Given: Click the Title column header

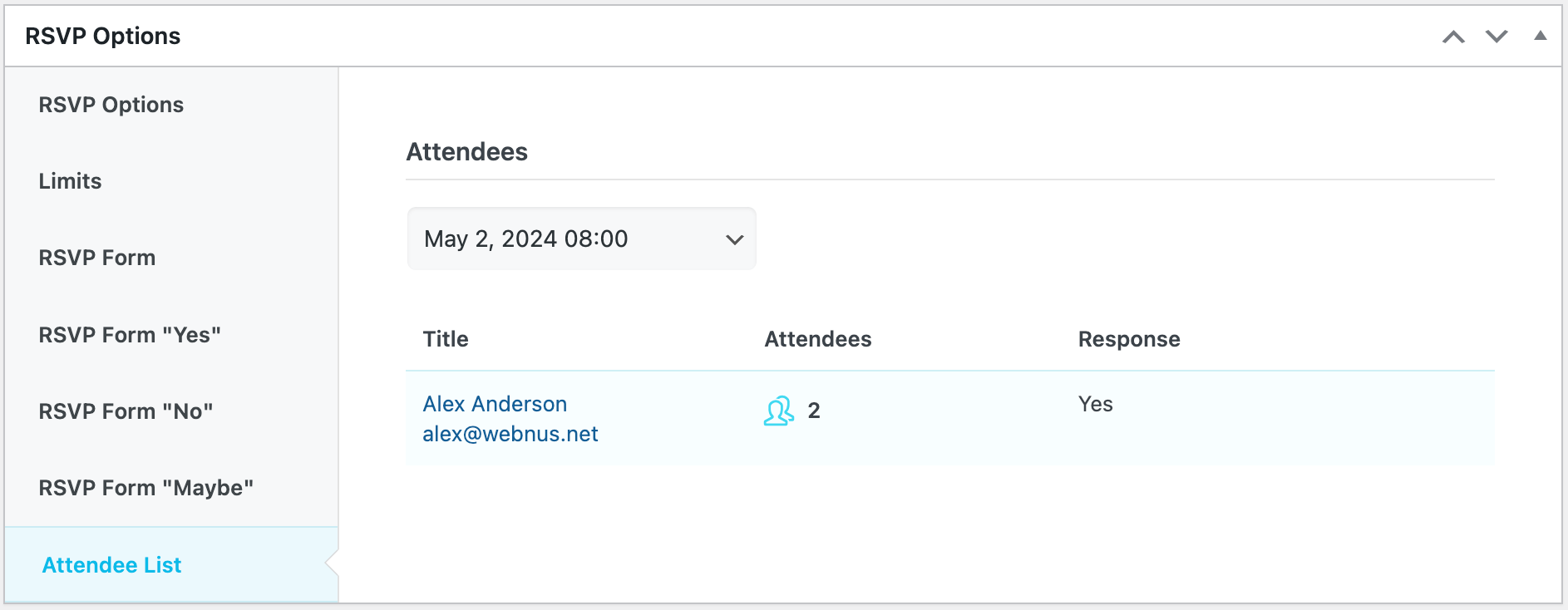Looking at the screenshot, I should 446,339.
